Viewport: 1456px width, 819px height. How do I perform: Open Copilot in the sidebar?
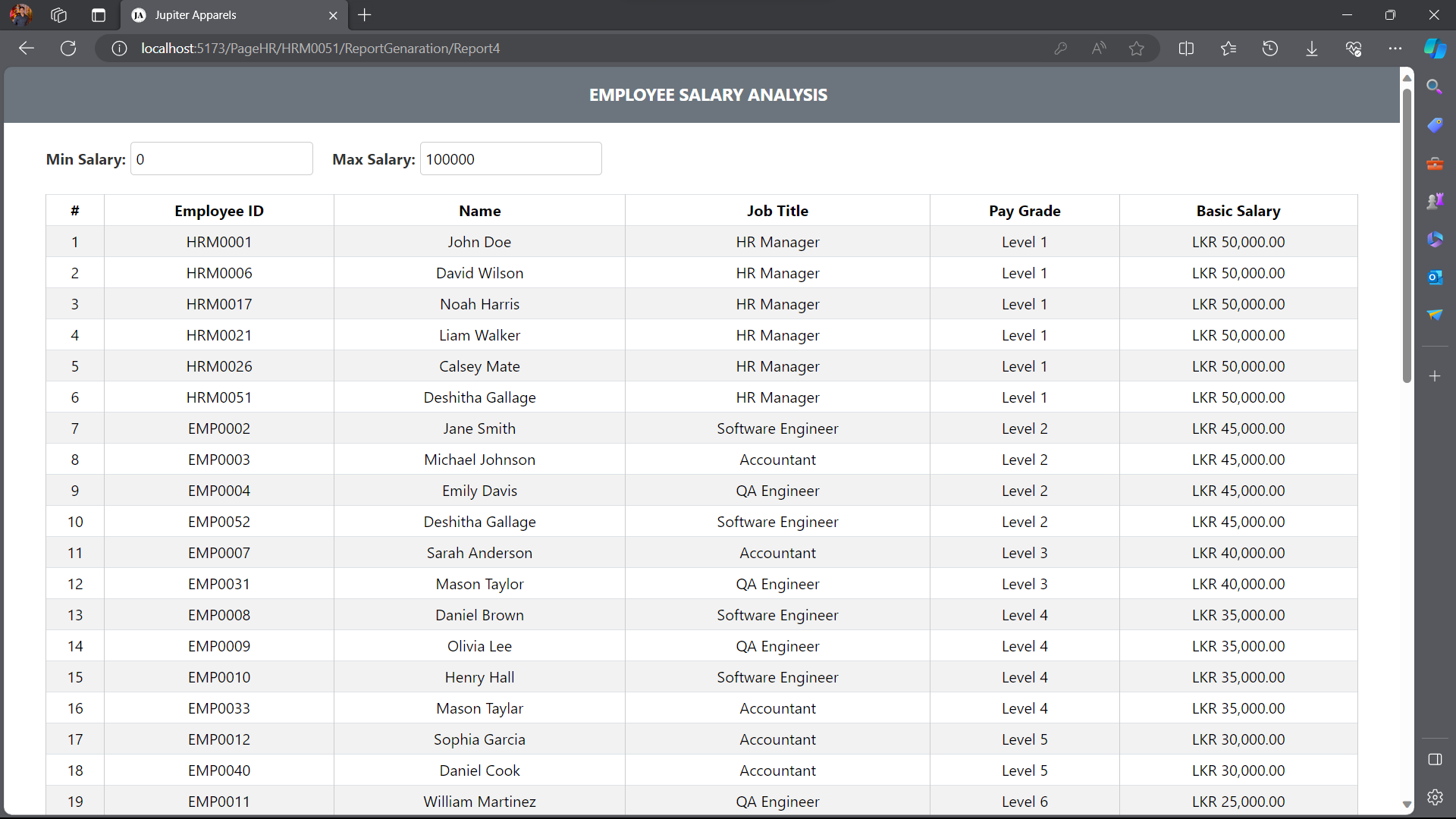(x=1435, y=48)
